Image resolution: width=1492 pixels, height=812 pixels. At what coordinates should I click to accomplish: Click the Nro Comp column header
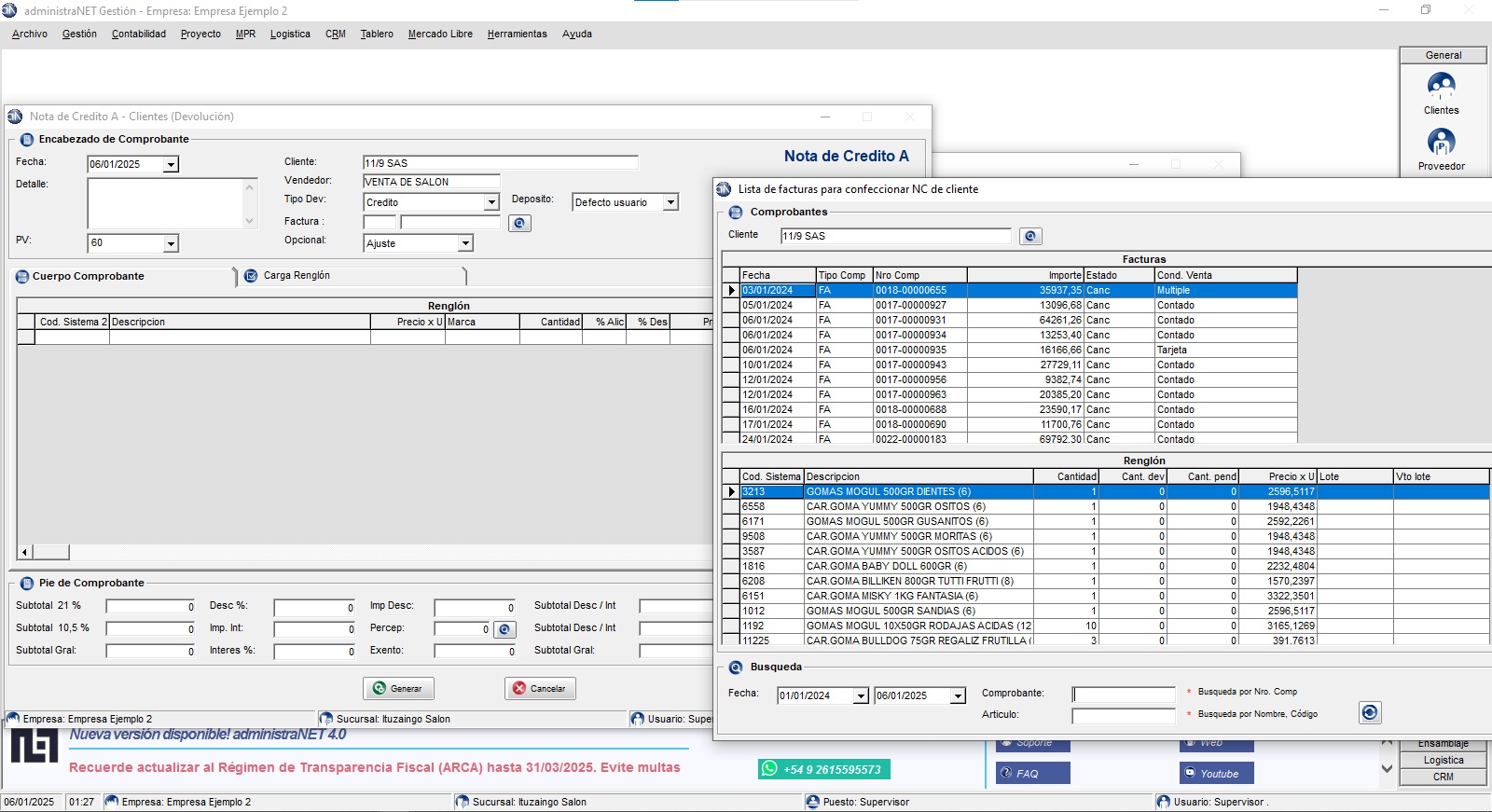[919, 275]
